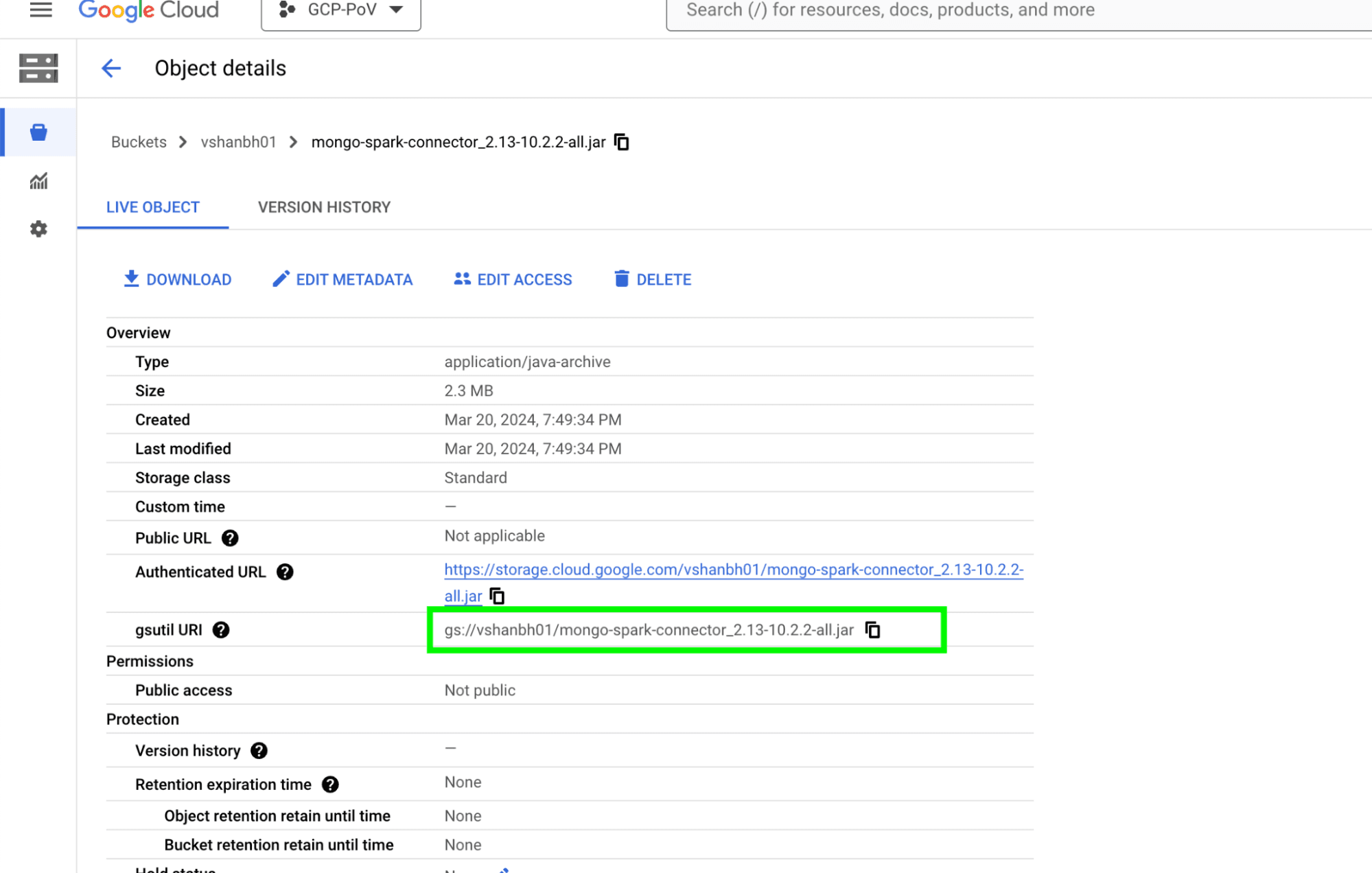Viewport: 1372px width, 873px height.
Task: Click the gsutil URI help icon
Action: pos(221,630)
